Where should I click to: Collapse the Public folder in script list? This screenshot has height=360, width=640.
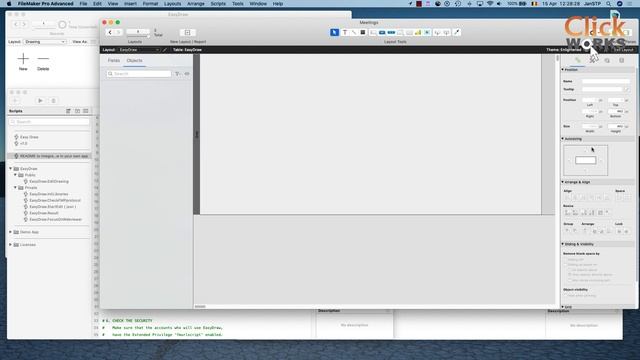click(16, 175)
